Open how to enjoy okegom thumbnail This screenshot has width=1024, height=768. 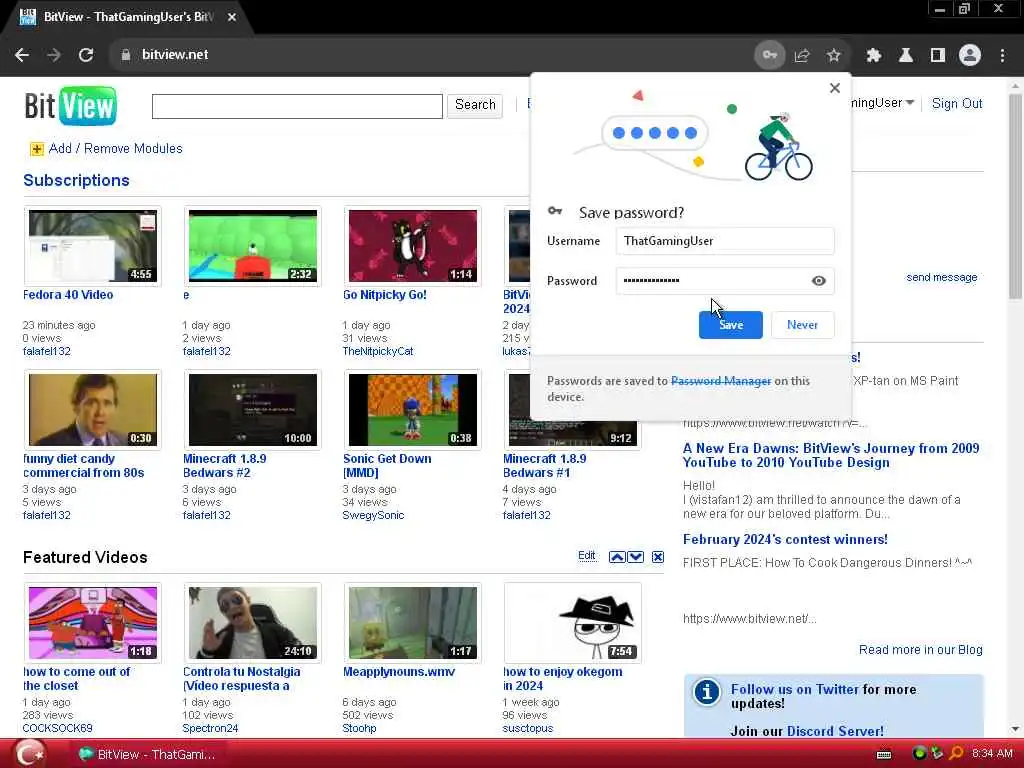pos(573,622)
